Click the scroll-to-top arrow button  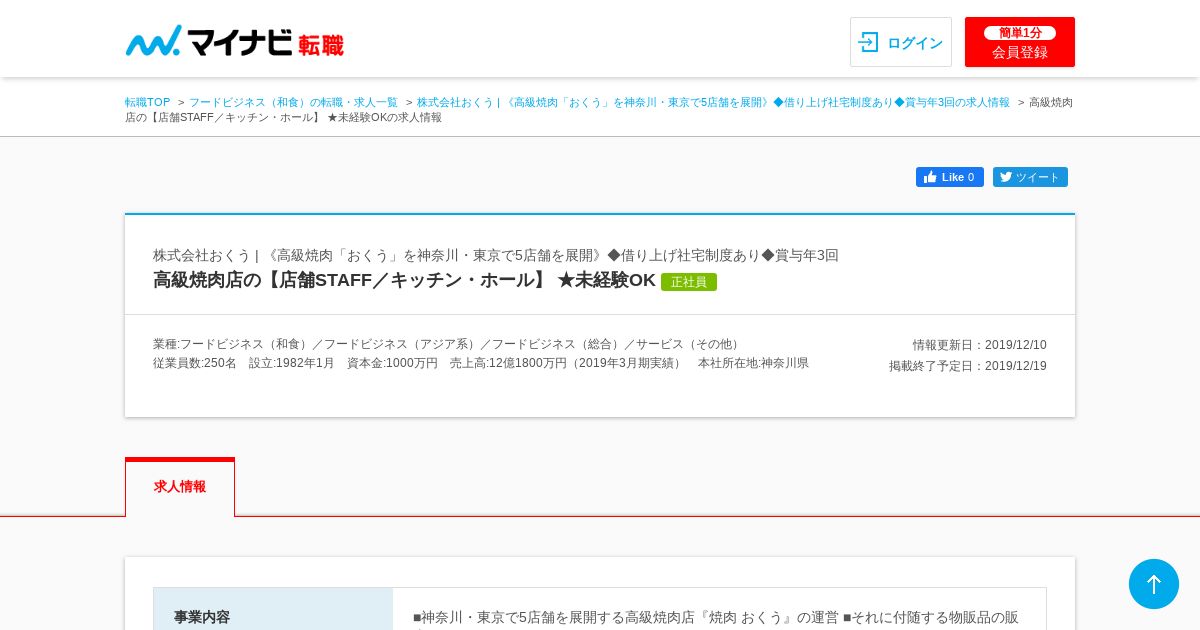(x=1154, y=584)
